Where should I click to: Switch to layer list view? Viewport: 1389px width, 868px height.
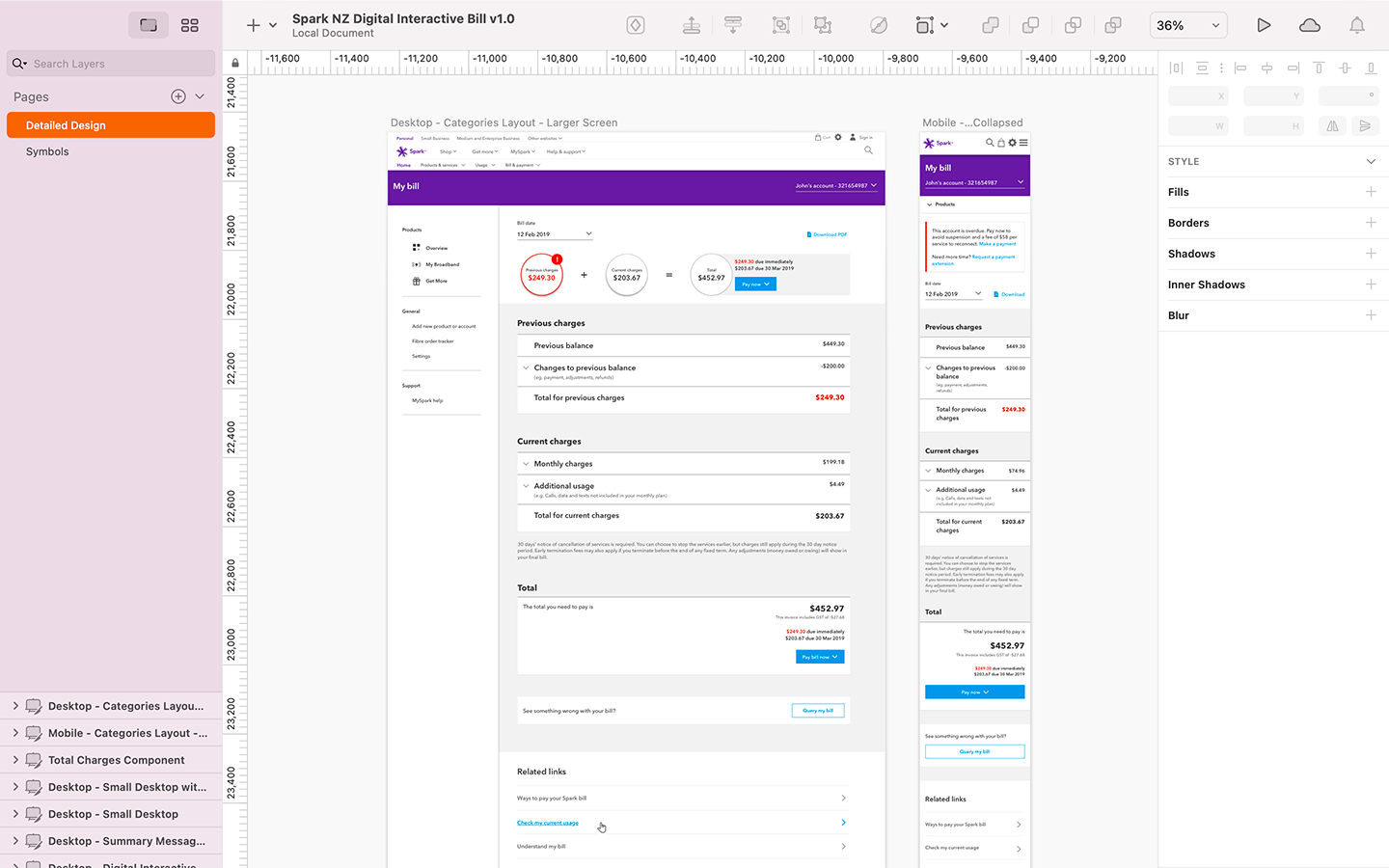149,25
